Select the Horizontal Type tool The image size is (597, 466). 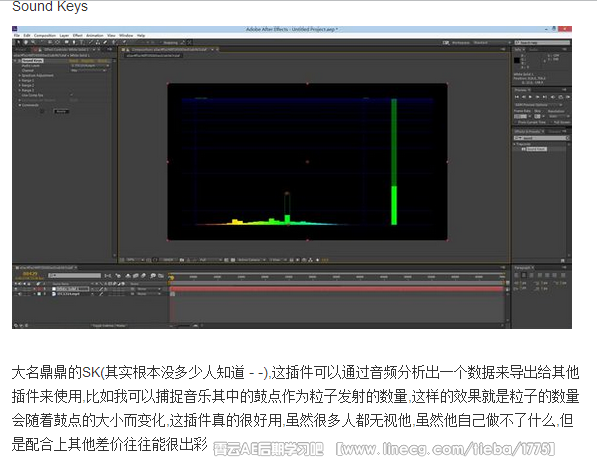coord(81,42)
